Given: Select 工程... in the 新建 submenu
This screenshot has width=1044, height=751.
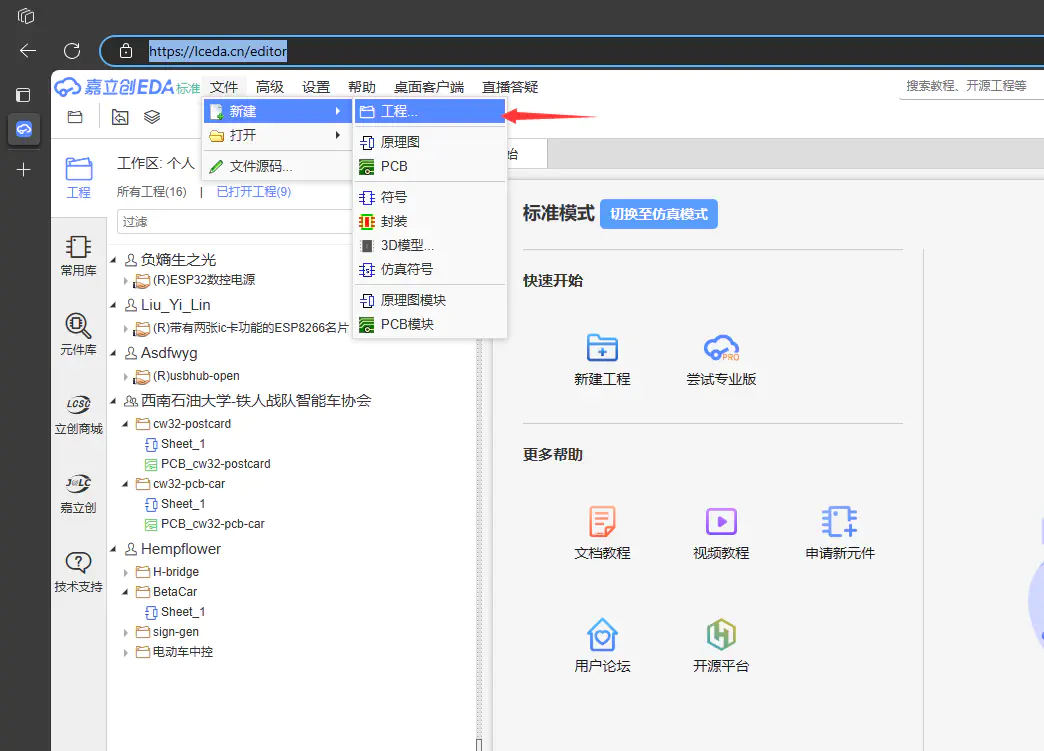Looking at the screenshot, I should pyautogui.click(x=399, y=111).
